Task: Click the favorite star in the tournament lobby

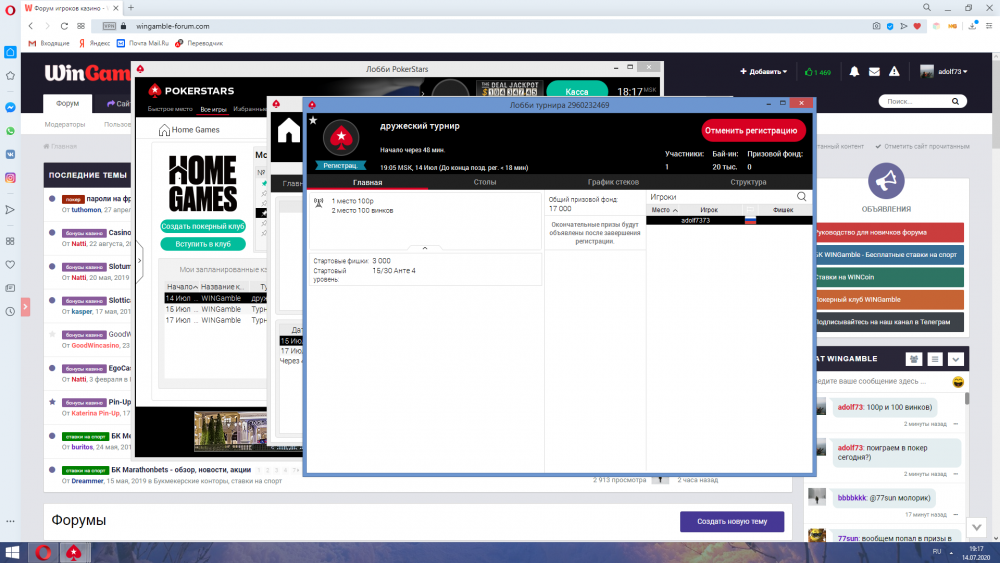Action: coord(313,120)
